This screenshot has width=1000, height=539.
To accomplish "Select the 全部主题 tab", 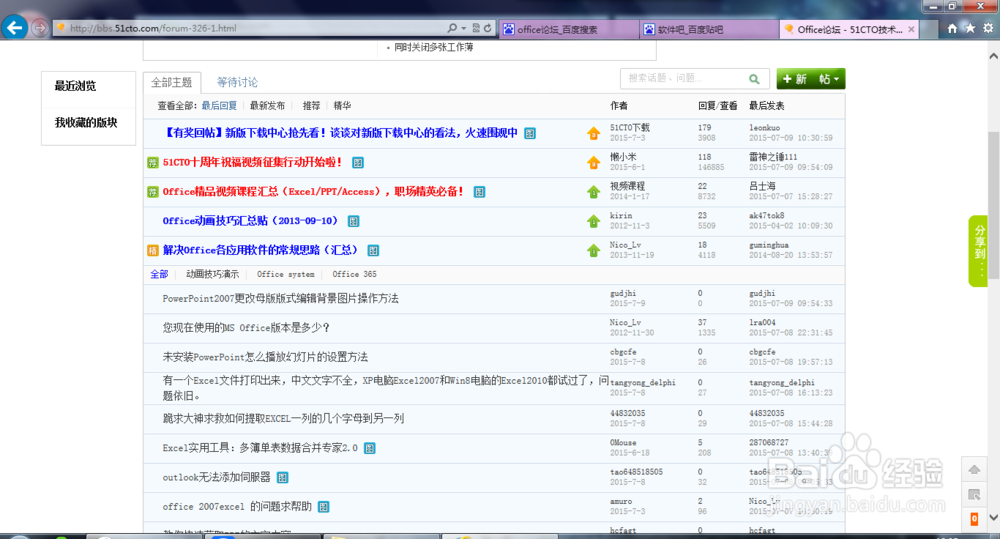I will point(172,82).
